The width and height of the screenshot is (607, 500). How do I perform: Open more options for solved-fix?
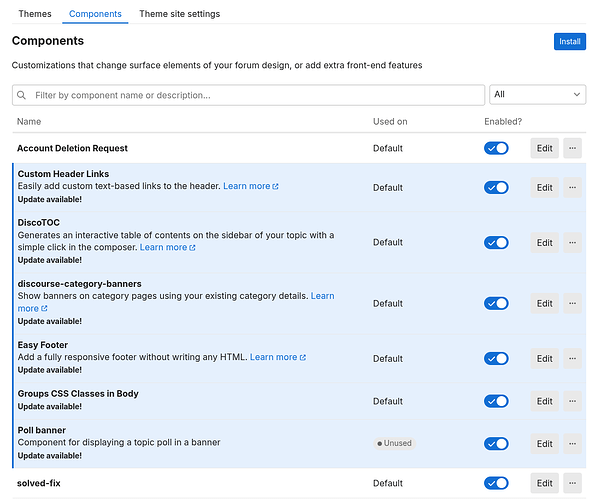(x=572, y=483)
